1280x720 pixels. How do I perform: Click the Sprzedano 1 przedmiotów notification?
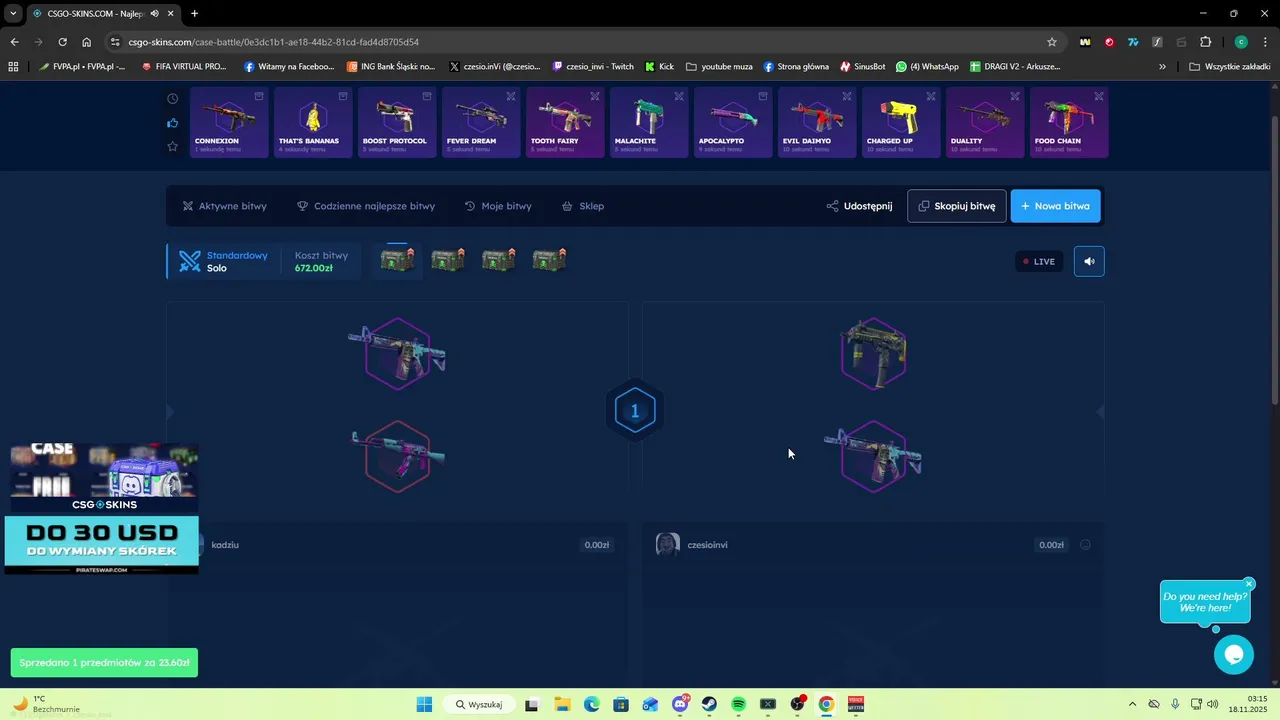(x=104, y=663)
